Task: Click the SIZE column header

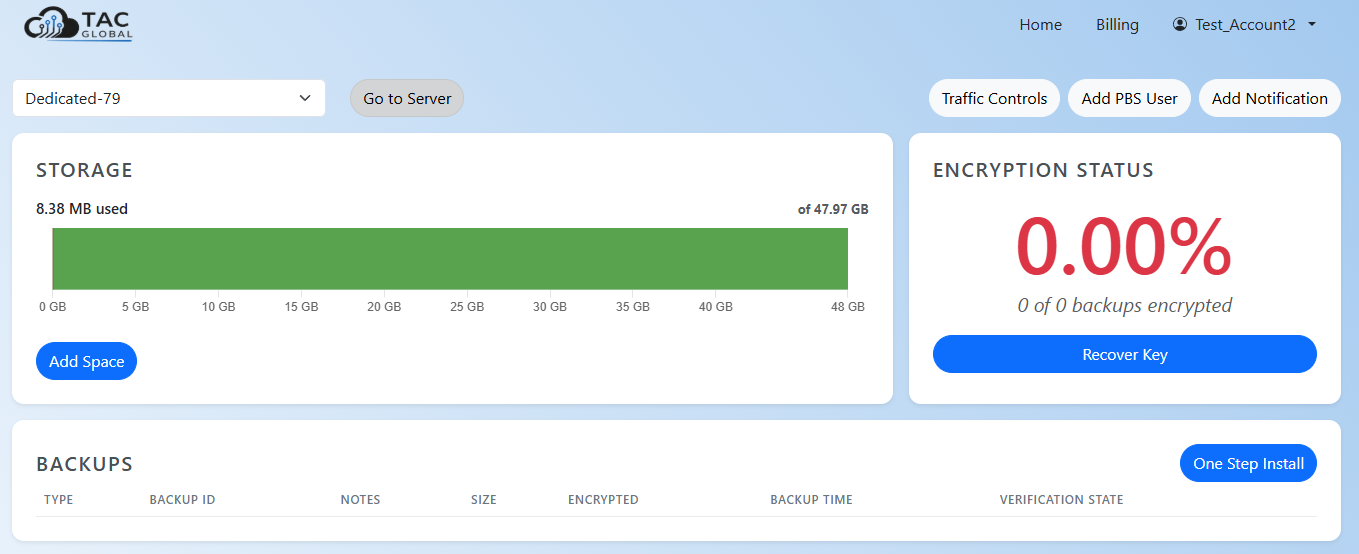Action: (x=483, y=500)
